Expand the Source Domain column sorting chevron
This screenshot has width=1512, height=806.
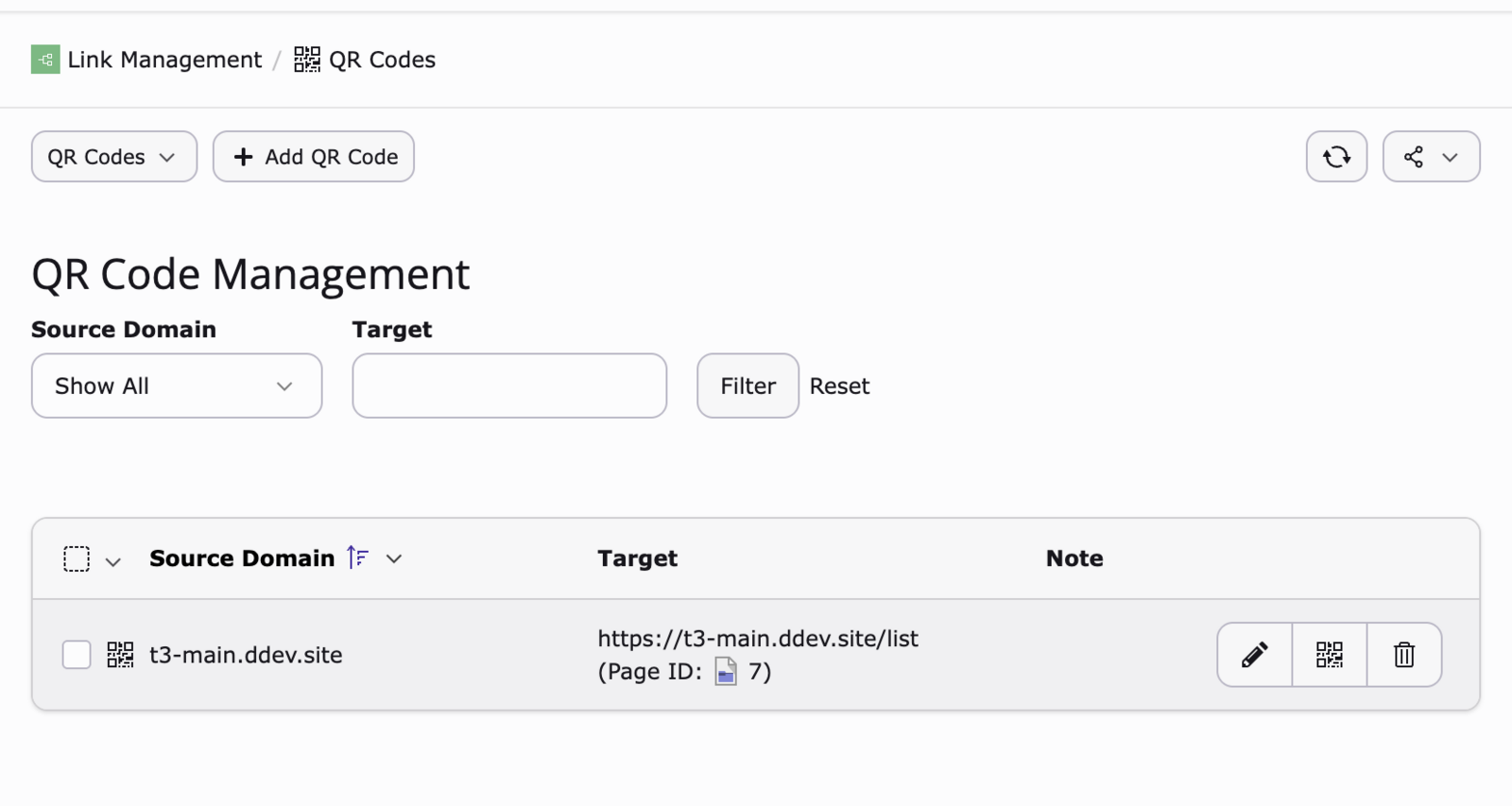[394, 558]
